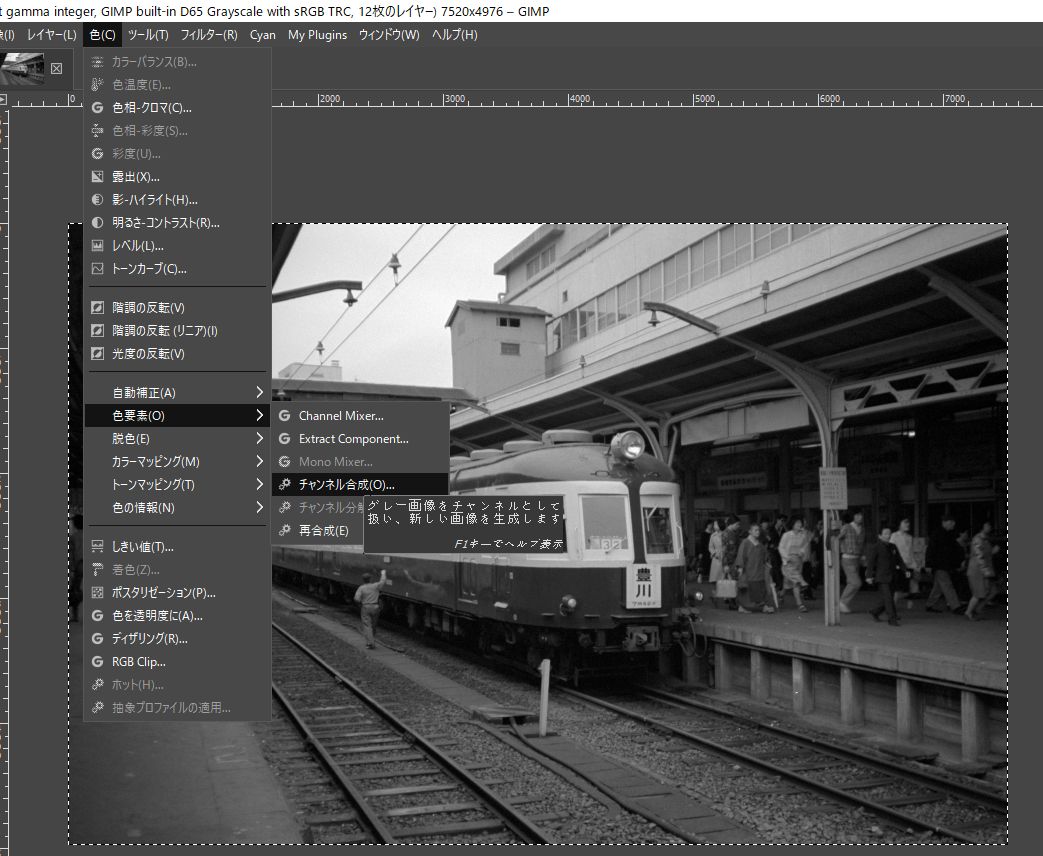This screenshot has width=1043, height=856.
Task: Expand the 色の情報(N) submenu arrow
Action: point(259,507)
